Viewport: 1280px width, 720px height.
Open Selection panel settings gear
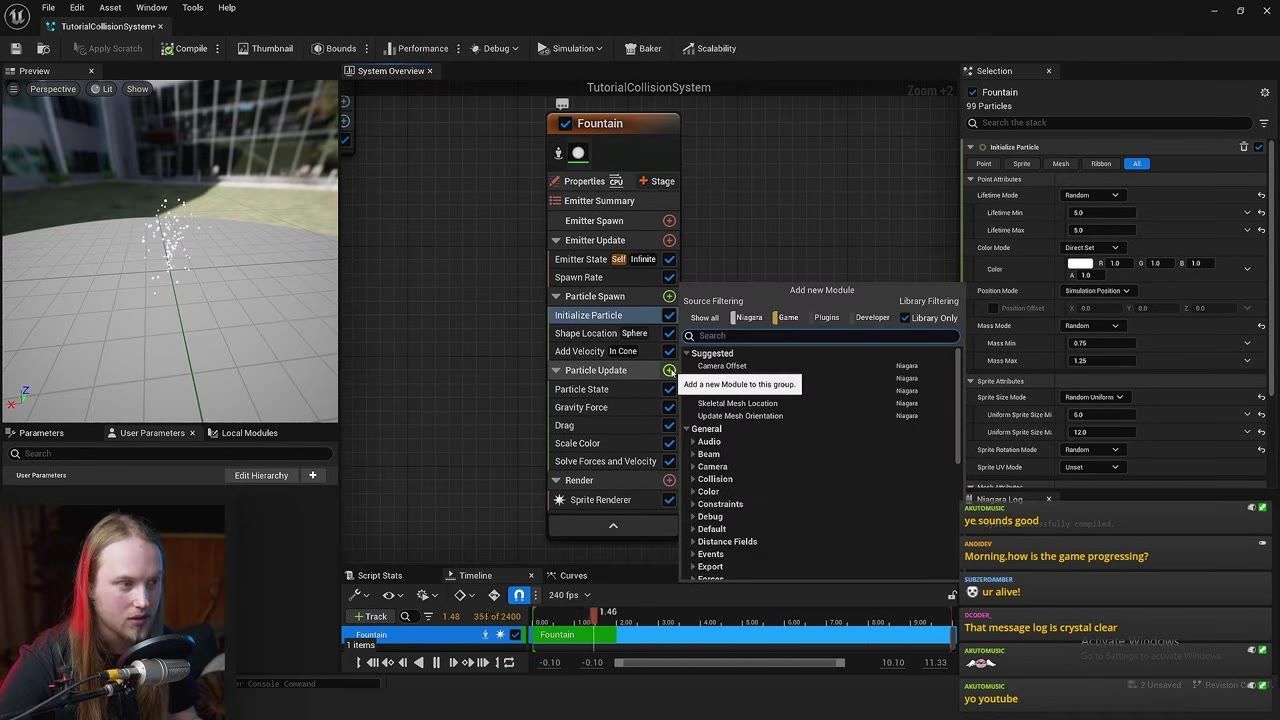tap(1264, 92)
